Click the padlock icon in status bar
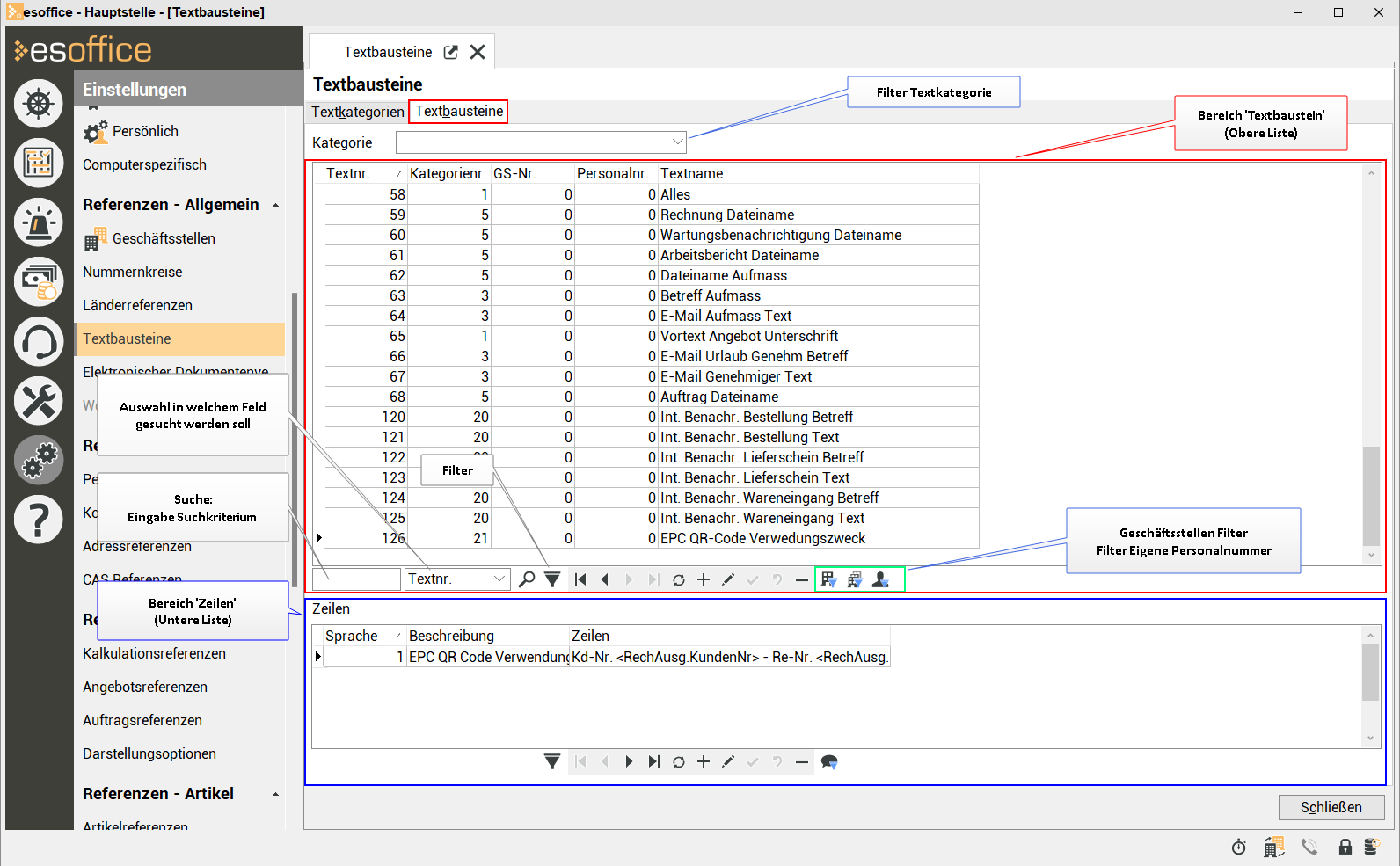This screenshot has width=1400, height=866. (1345, 847)
